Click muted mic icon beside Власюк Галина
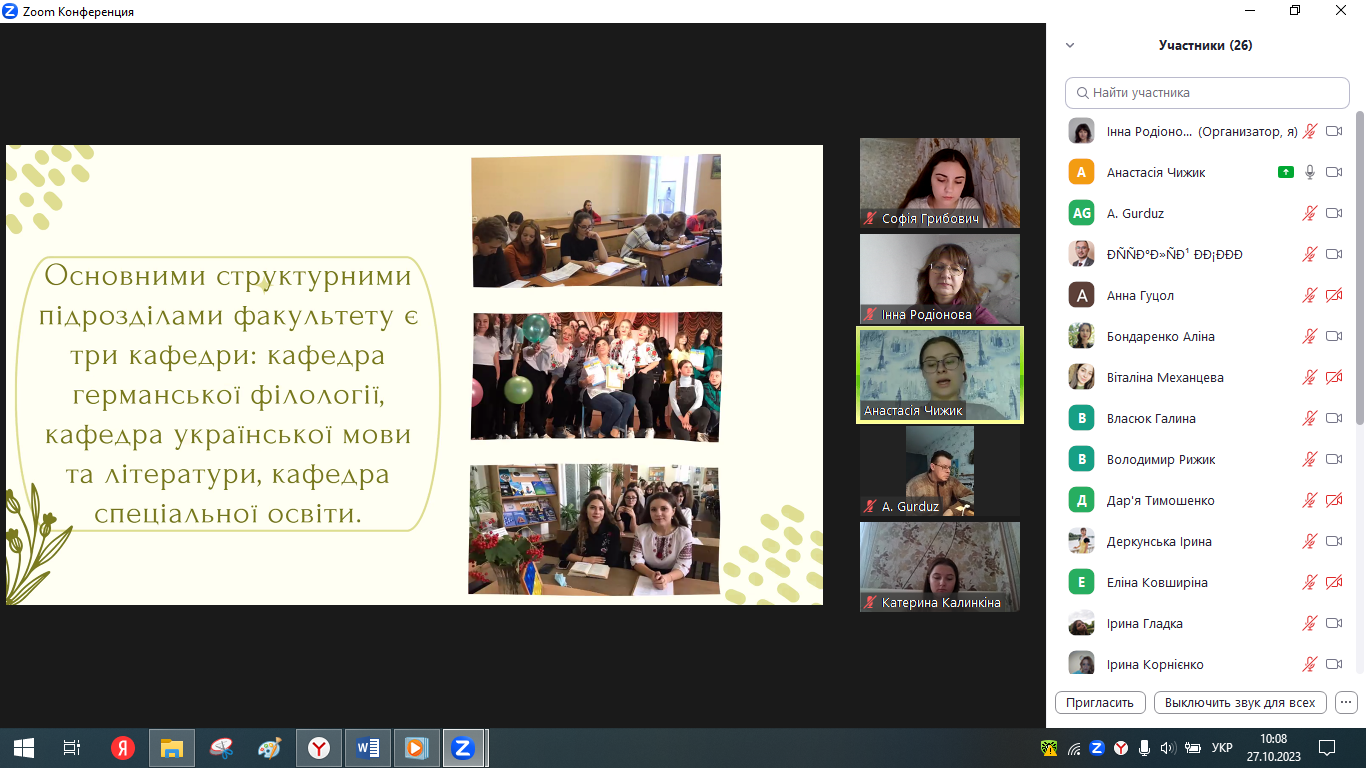Screen dimensions: 1366x768 [x=1310, y=418]
